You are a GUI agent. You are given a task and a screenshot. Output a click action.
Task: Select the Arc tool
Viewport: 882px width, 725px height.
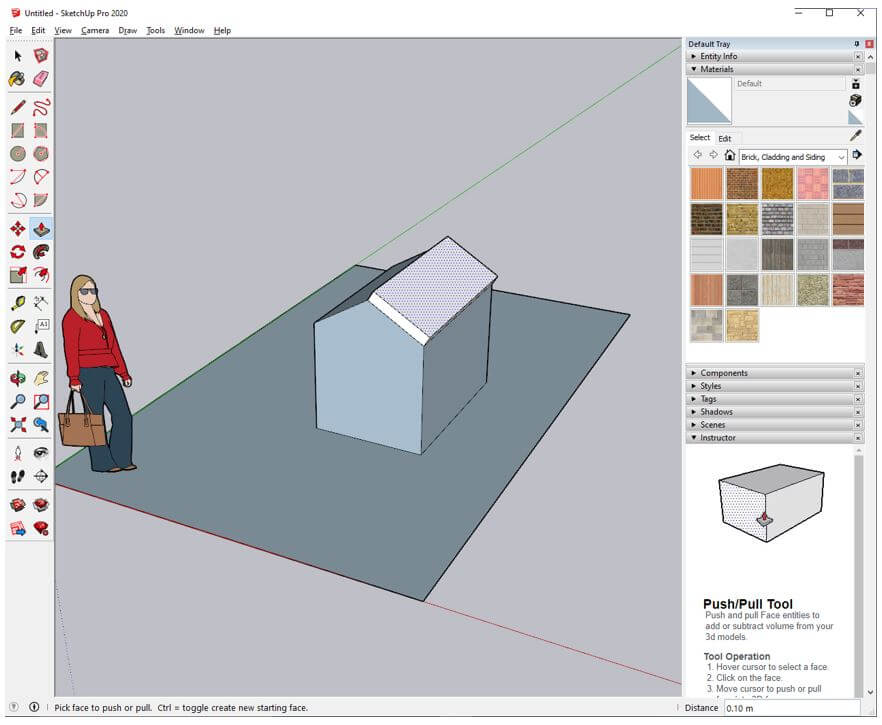point(17,177)
